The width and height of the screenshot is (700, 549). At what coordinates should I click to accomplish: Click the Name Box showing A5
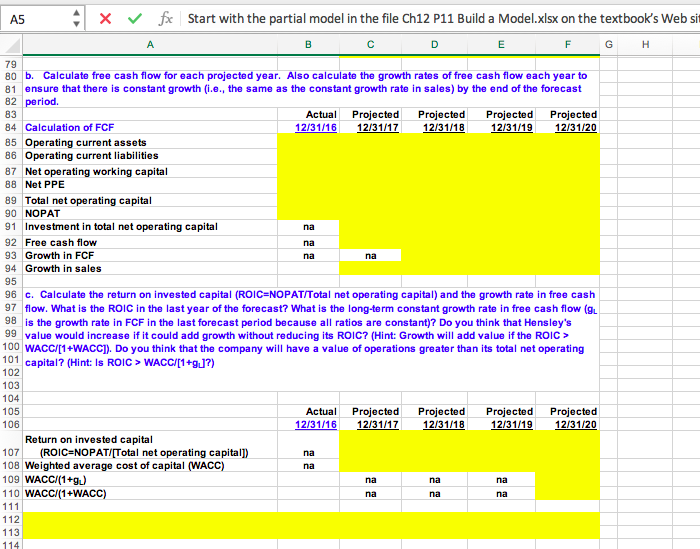(36, 19)
